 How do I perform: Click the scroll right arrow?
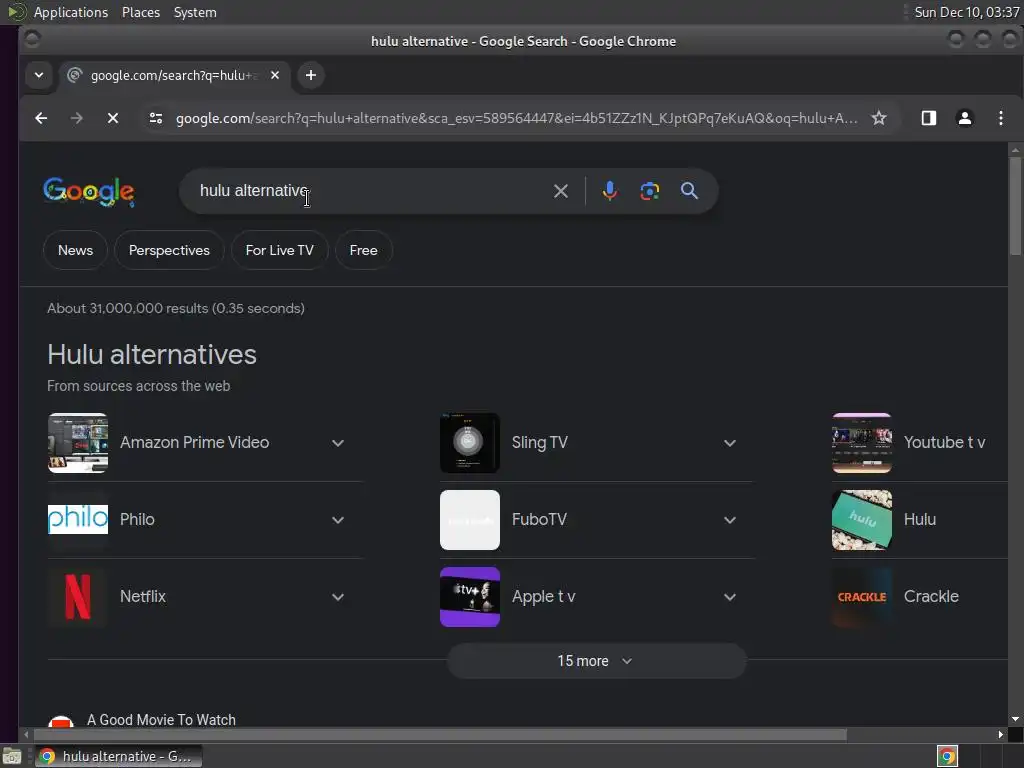tap(1000, 735)
